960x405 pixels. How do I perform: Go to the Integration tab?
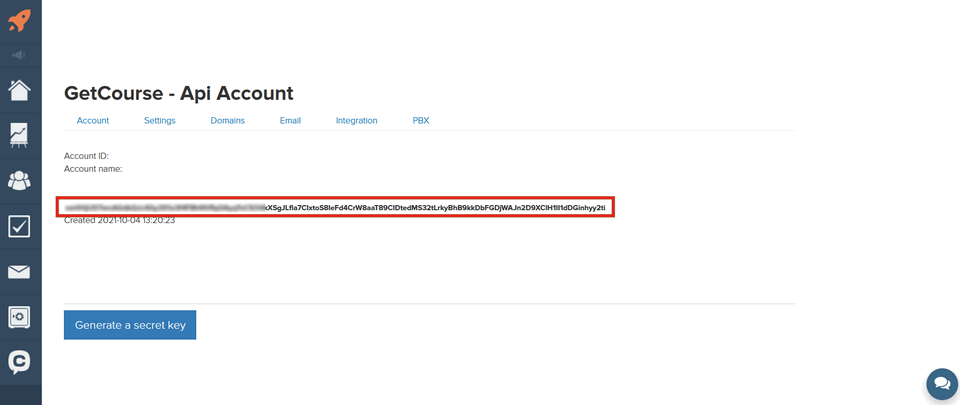click(x=356, y=121)
